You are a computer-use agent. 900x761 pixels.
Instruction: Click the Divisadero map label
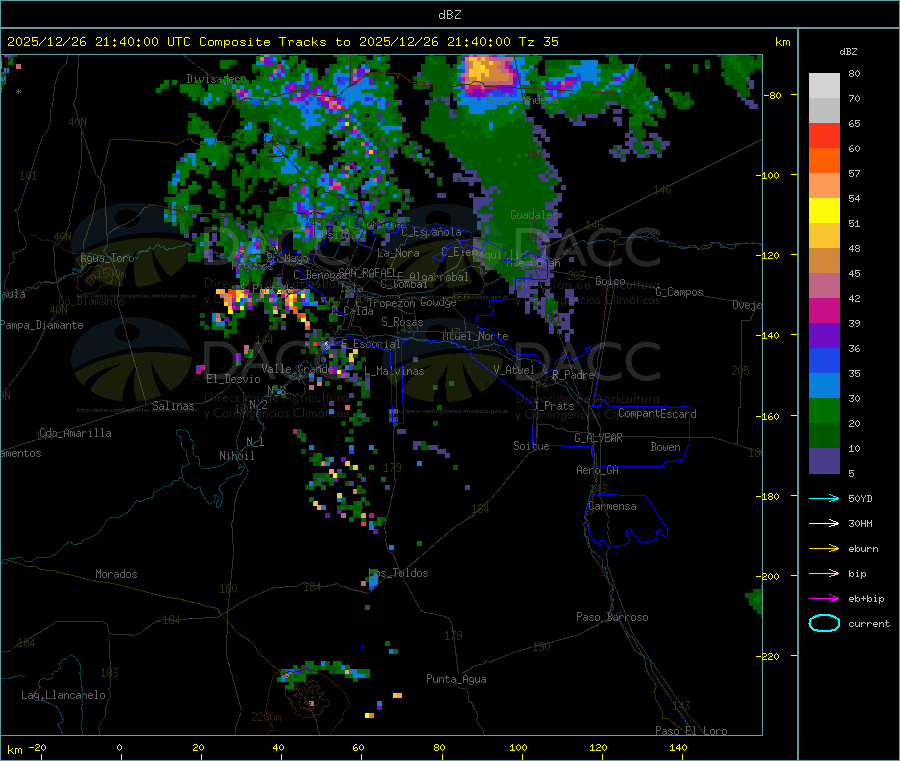point(216,79)
